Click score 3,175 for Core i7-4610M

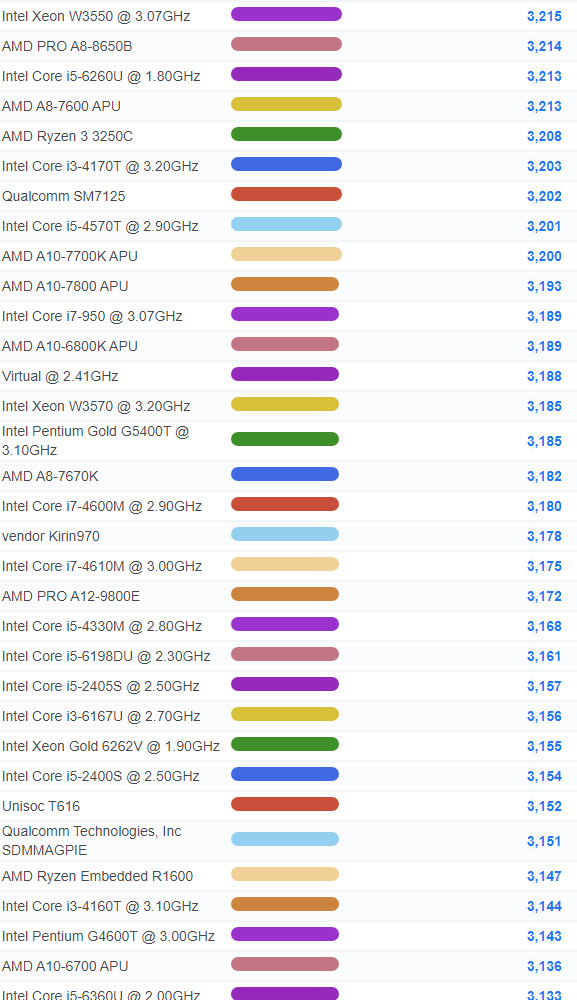coord(544,566)
